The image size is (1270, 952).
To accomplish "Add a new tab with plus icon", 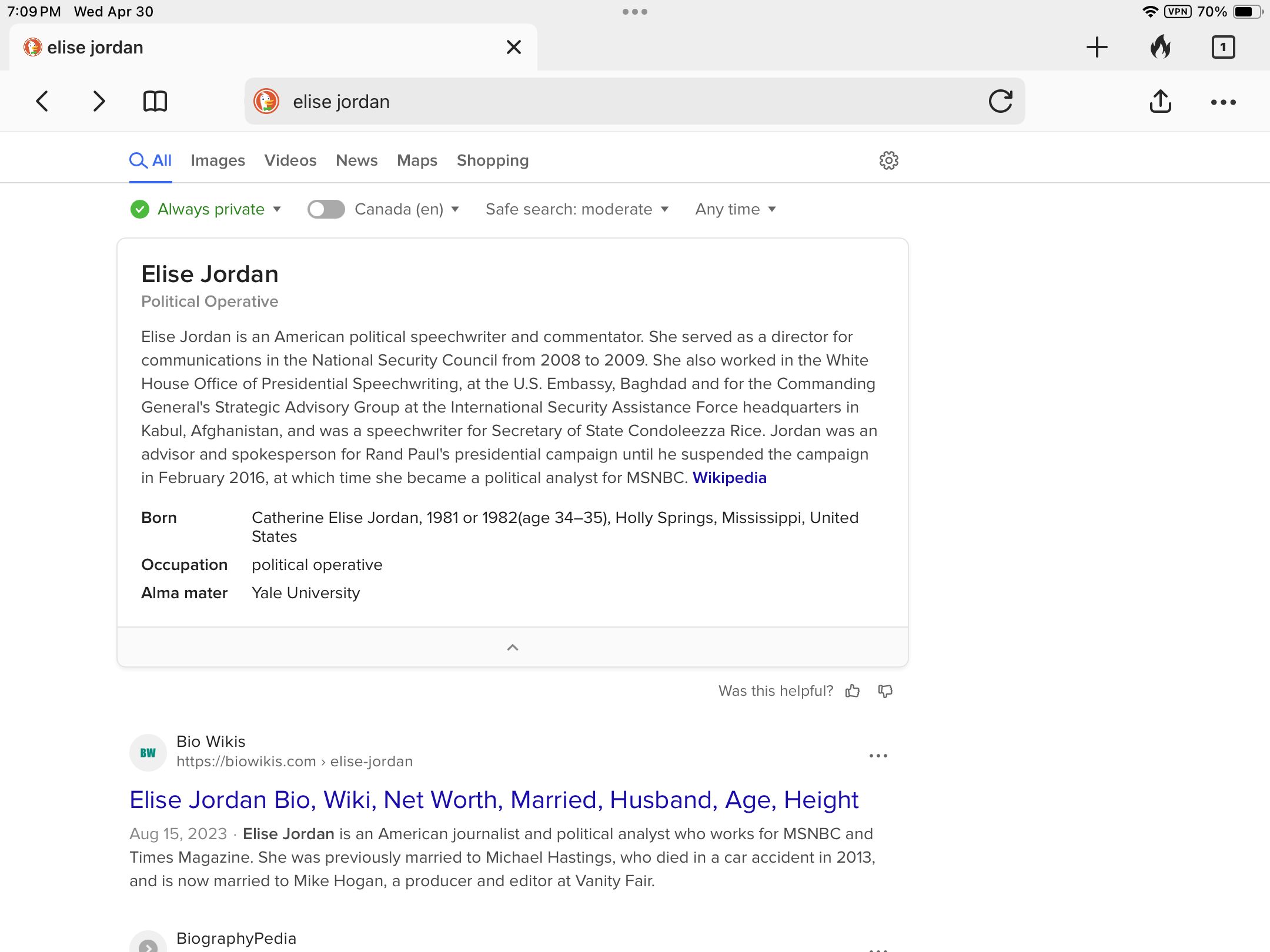I will [x=1097, y=47].
